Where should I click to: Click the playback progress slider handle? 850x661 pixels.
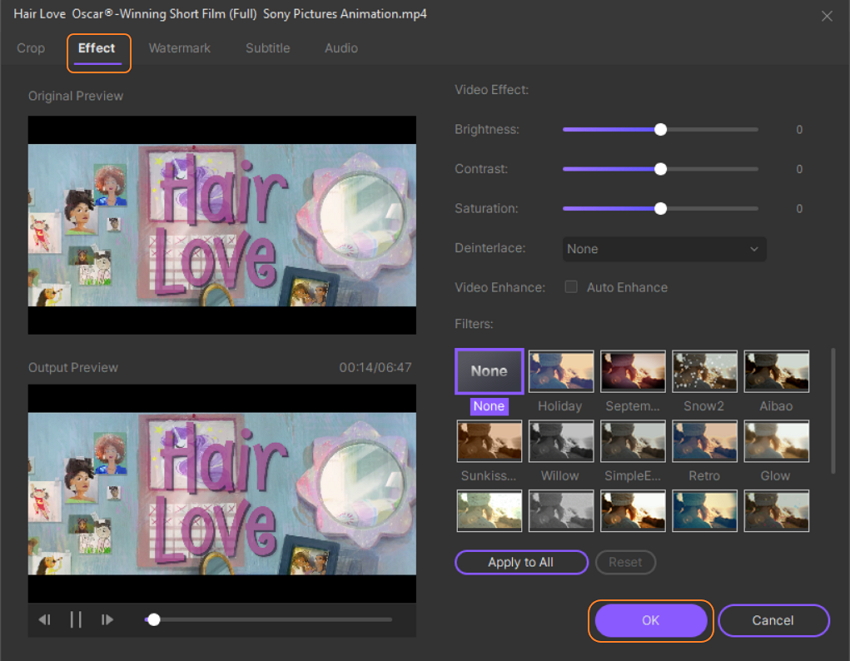154,619
